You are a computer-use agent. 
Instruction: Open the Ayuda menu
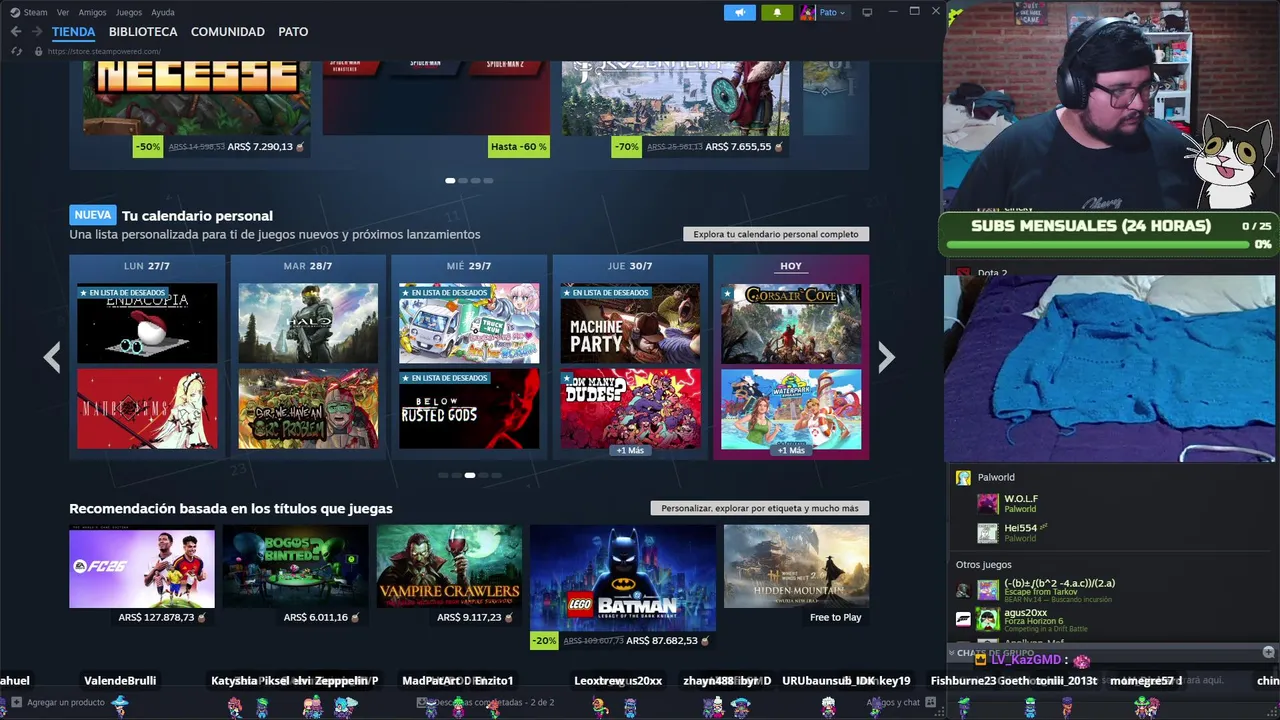tap(162, 13)
